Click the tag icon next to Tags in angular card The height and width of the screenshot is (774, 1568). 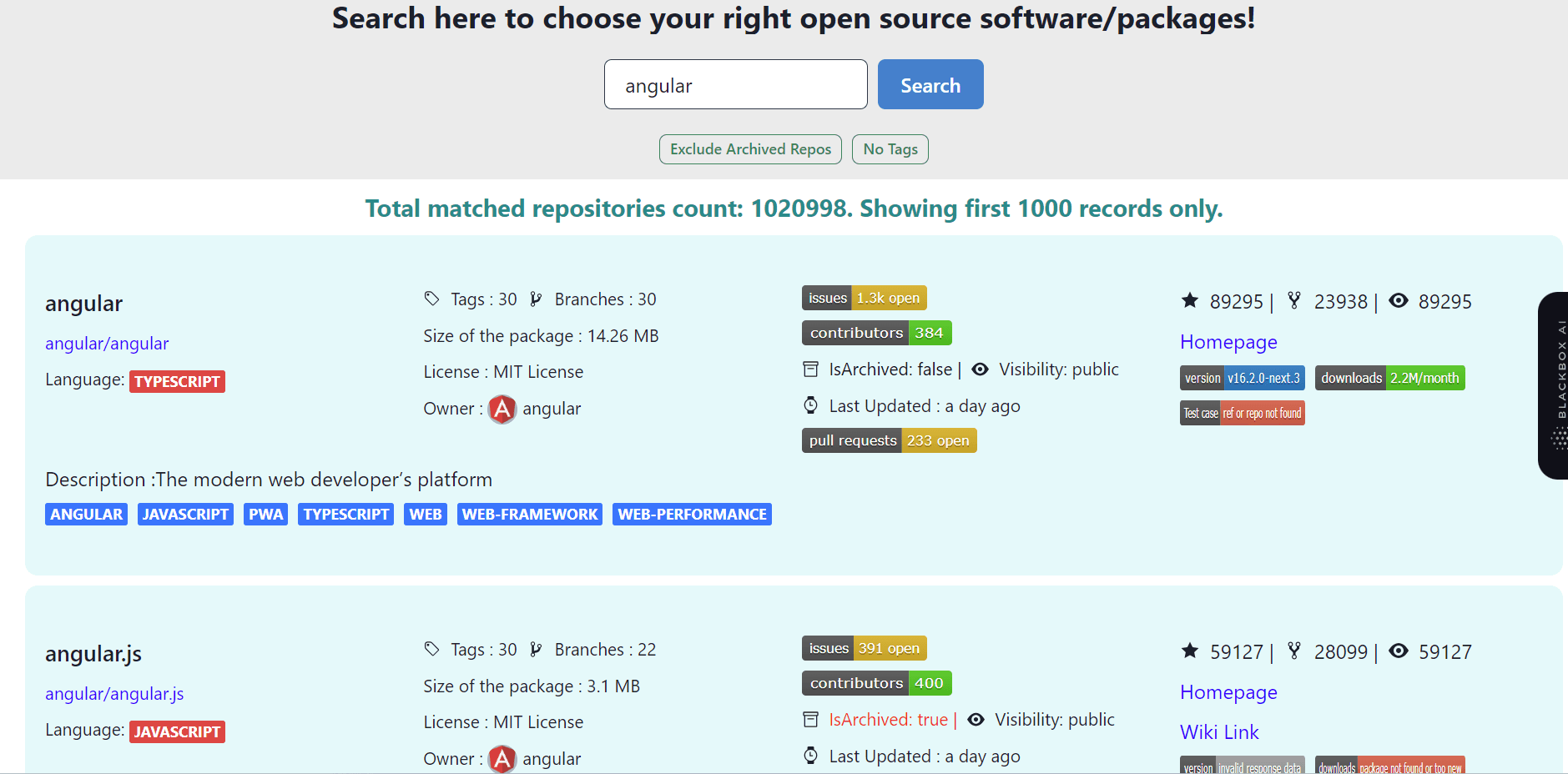[x=431, y=298]
